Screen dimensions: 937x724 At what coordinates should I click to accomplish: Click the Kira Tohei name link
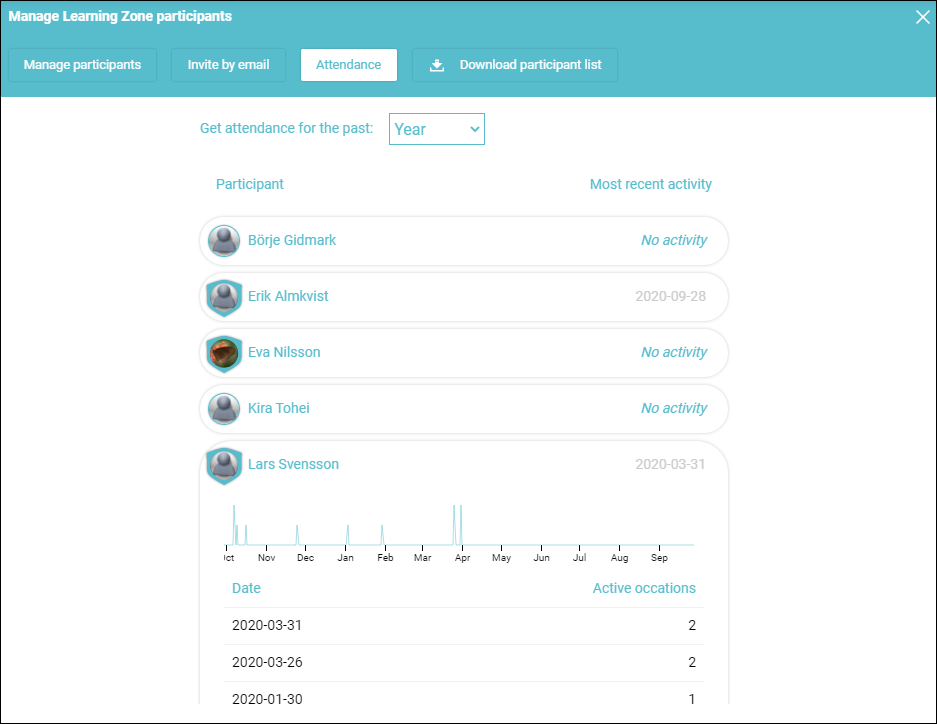tap(279, 409)
